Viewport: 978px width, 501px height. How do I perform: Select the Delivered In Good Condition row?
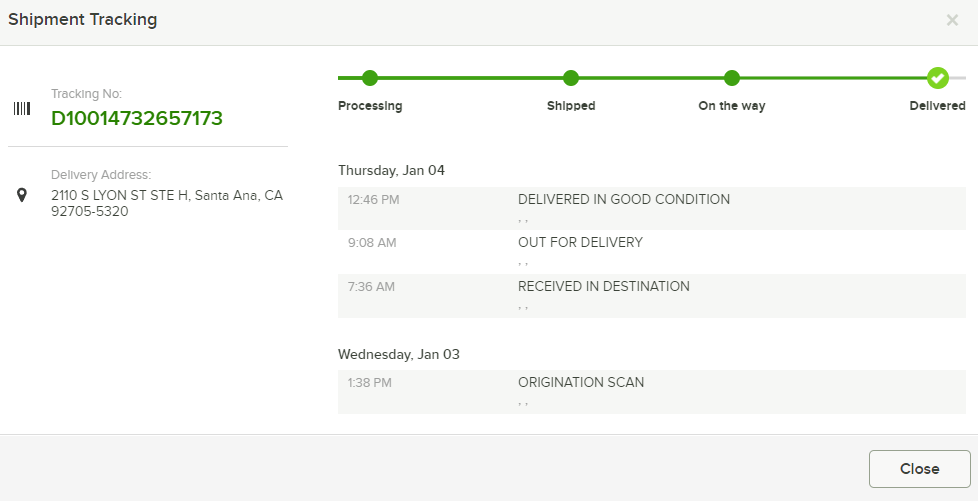pos(652,208)
